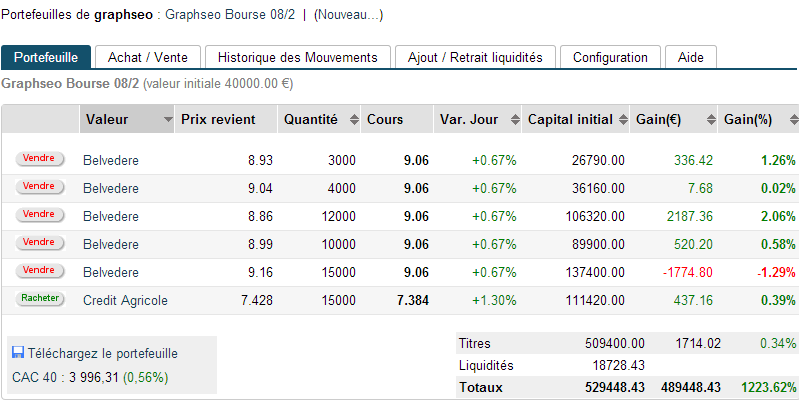Image resolution: width=799 pixels, height=401 pixels.
Task: Open the Configuration tab
Action: click(610, 57)
